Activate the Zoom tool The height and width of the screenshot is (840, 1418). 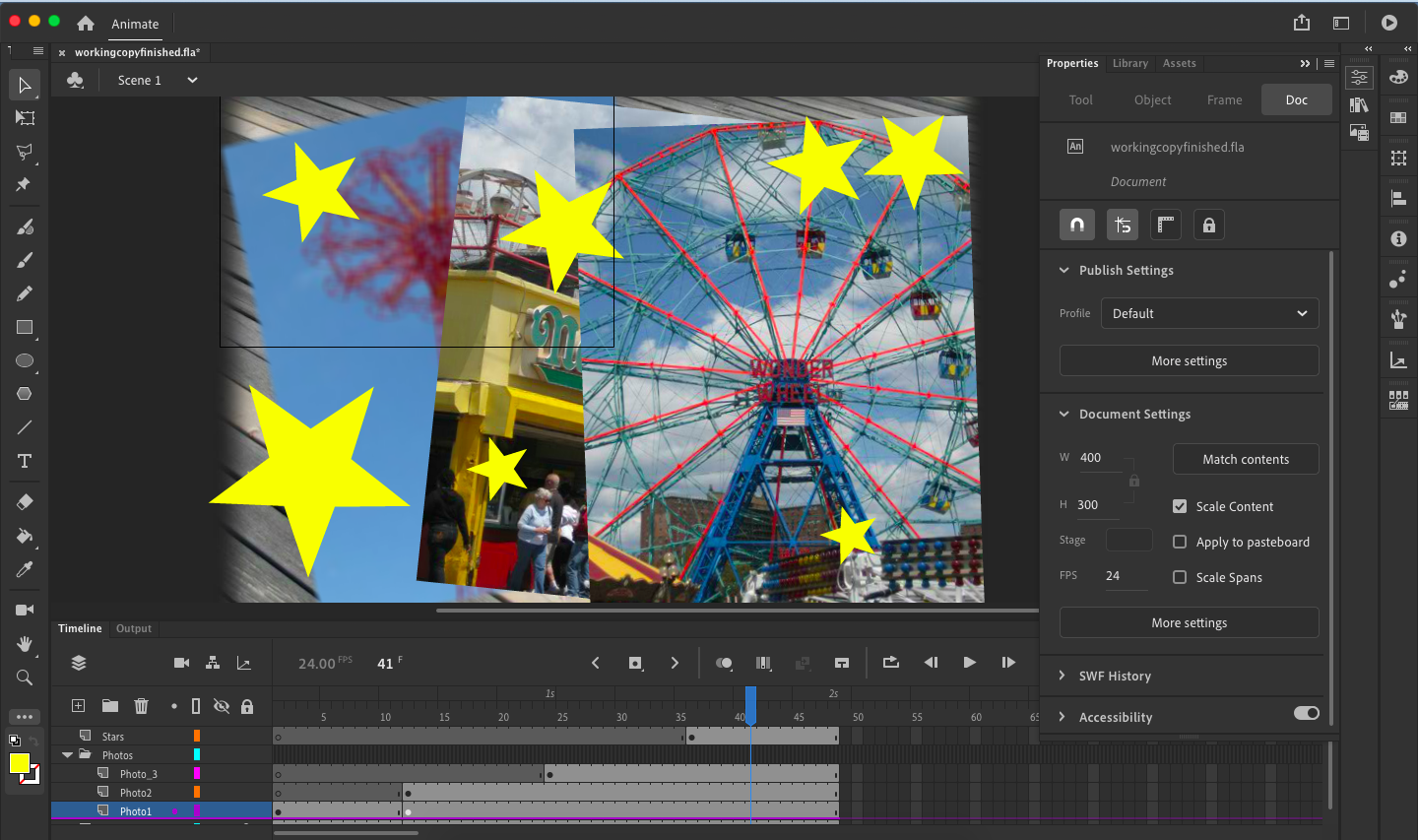coord(25,678)
